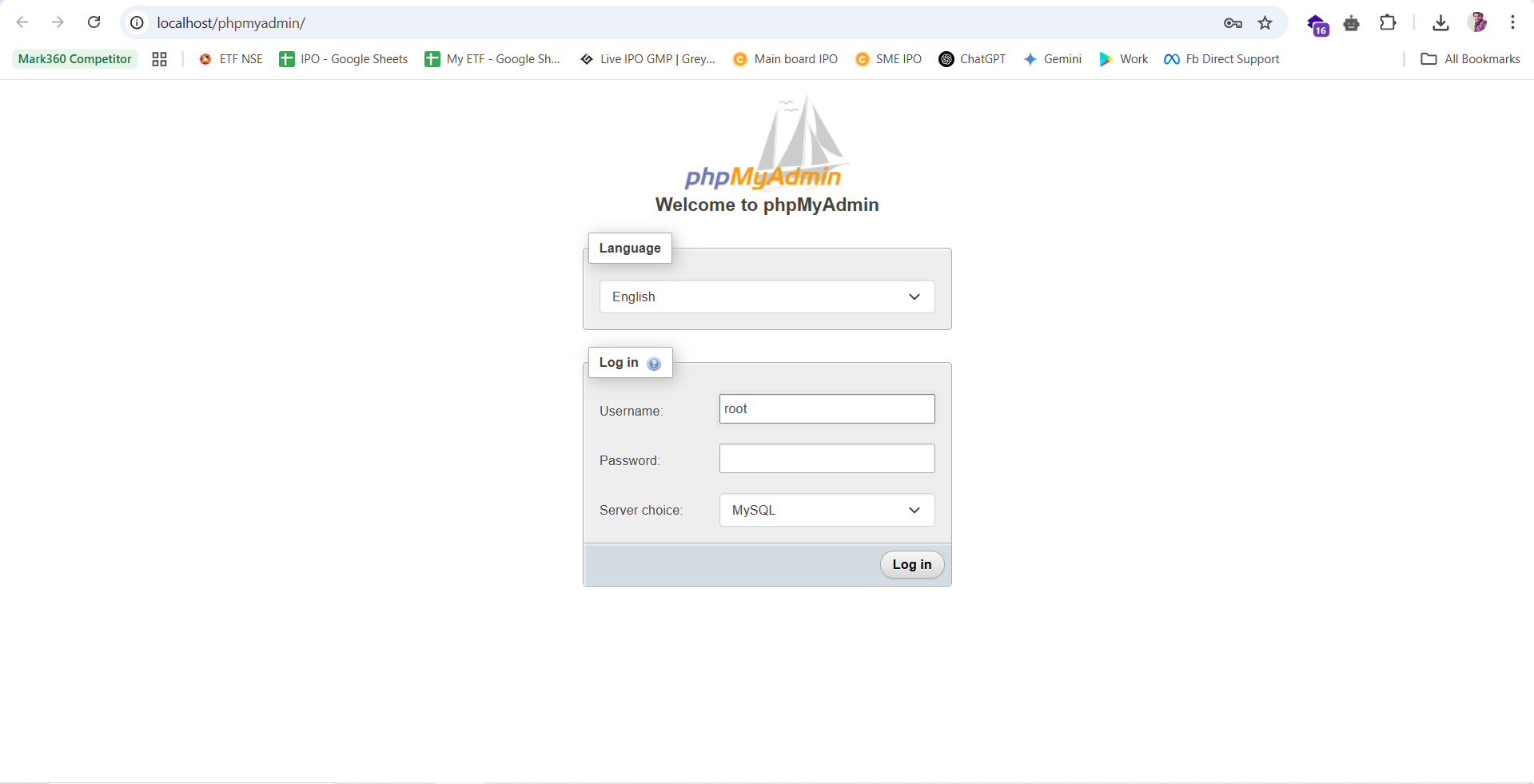
Task: Click the Server choice label
Action: pos(641,510)
